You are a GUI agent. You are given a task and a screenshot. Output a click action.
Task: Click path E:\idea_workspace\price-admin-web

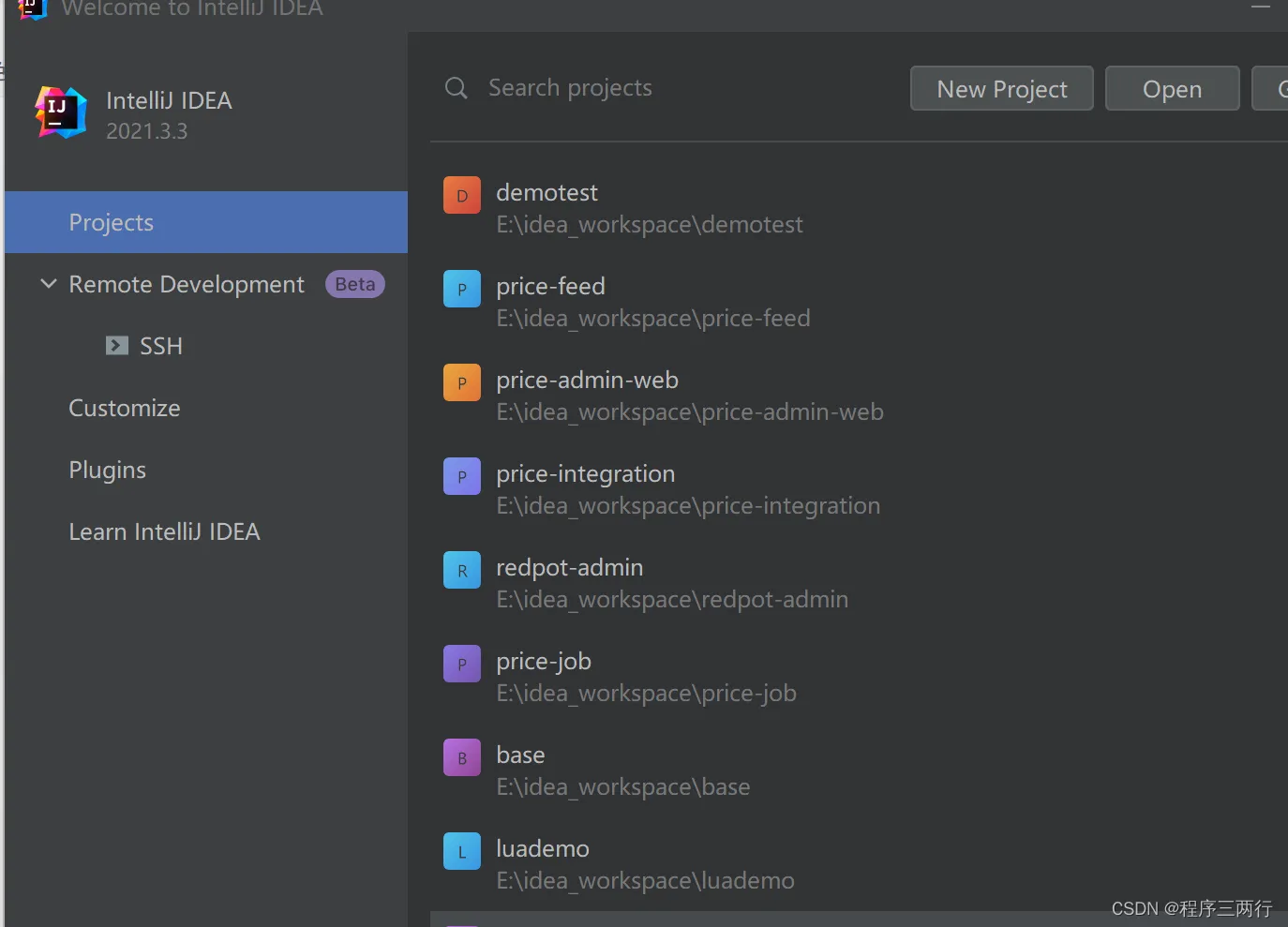[690, 412]
